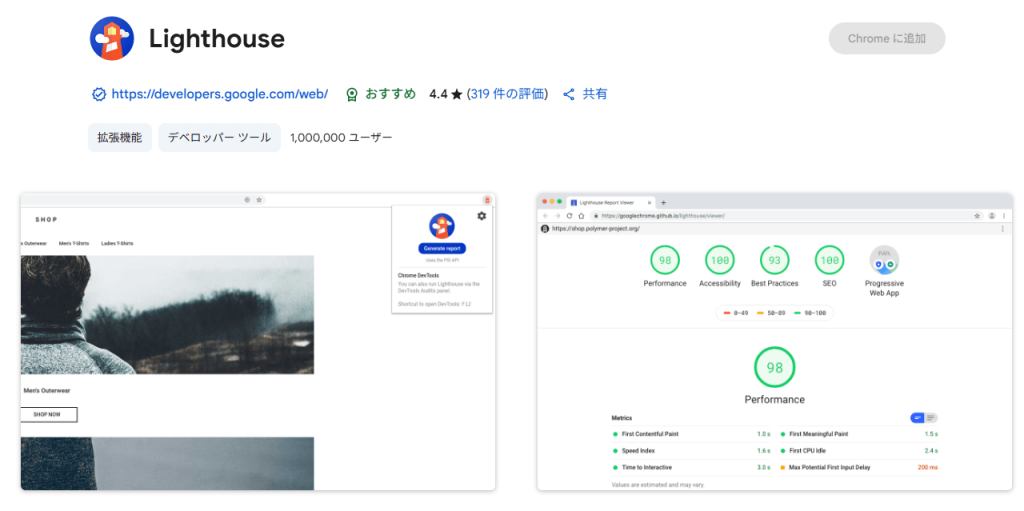Open the 319 件の評価 reviews link
The image size is (1024, 511).
point(509,94)
